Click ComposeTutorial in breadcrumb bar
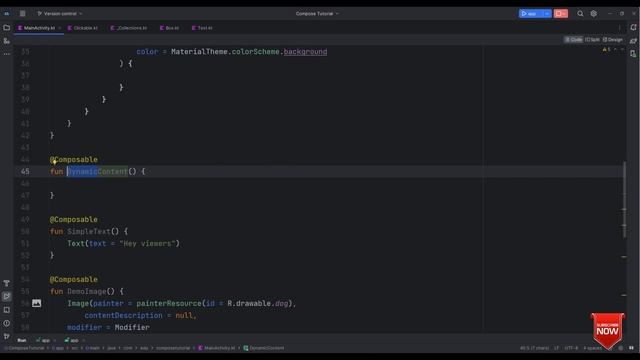 click(x=24, y=348)
